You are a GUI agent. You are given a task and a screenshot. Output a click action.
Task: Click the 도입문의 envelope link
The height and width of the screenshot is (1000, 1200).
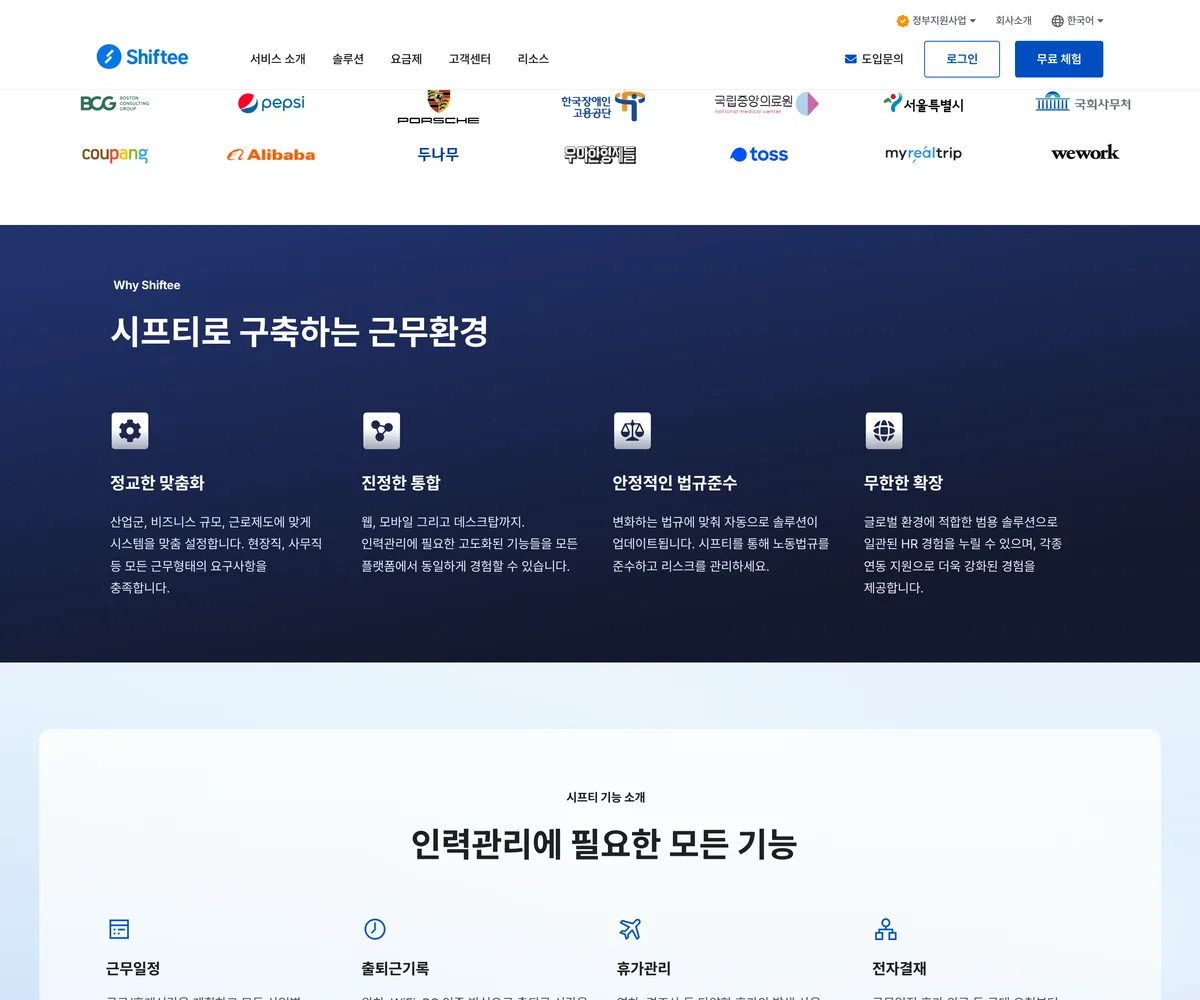(874, 59)
